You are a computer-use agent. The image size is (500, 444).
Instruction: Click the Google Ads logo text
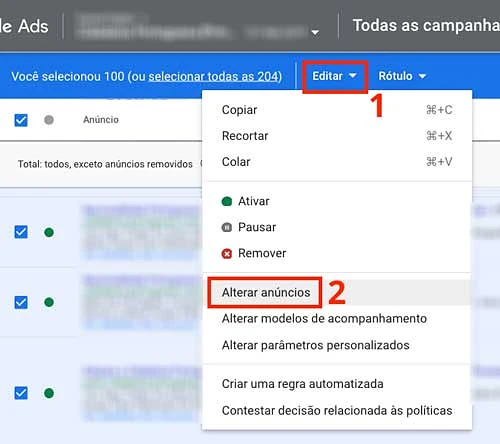24,26
